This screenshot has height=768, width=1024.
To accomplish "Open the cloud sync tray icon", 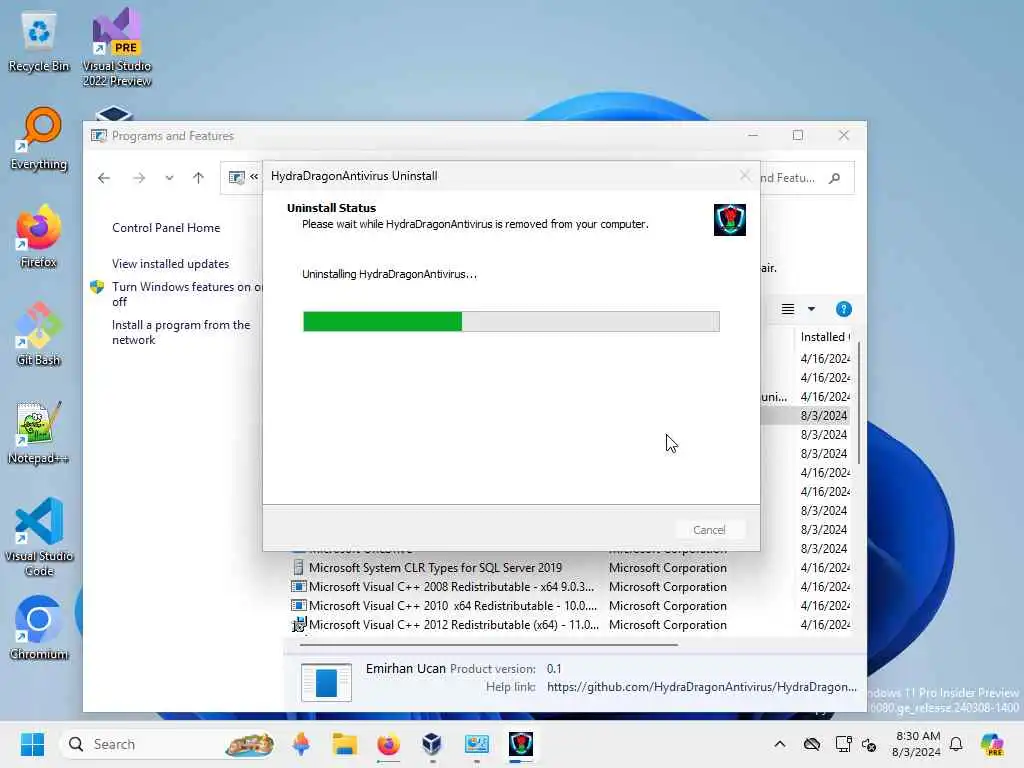I will click(812, 744).
